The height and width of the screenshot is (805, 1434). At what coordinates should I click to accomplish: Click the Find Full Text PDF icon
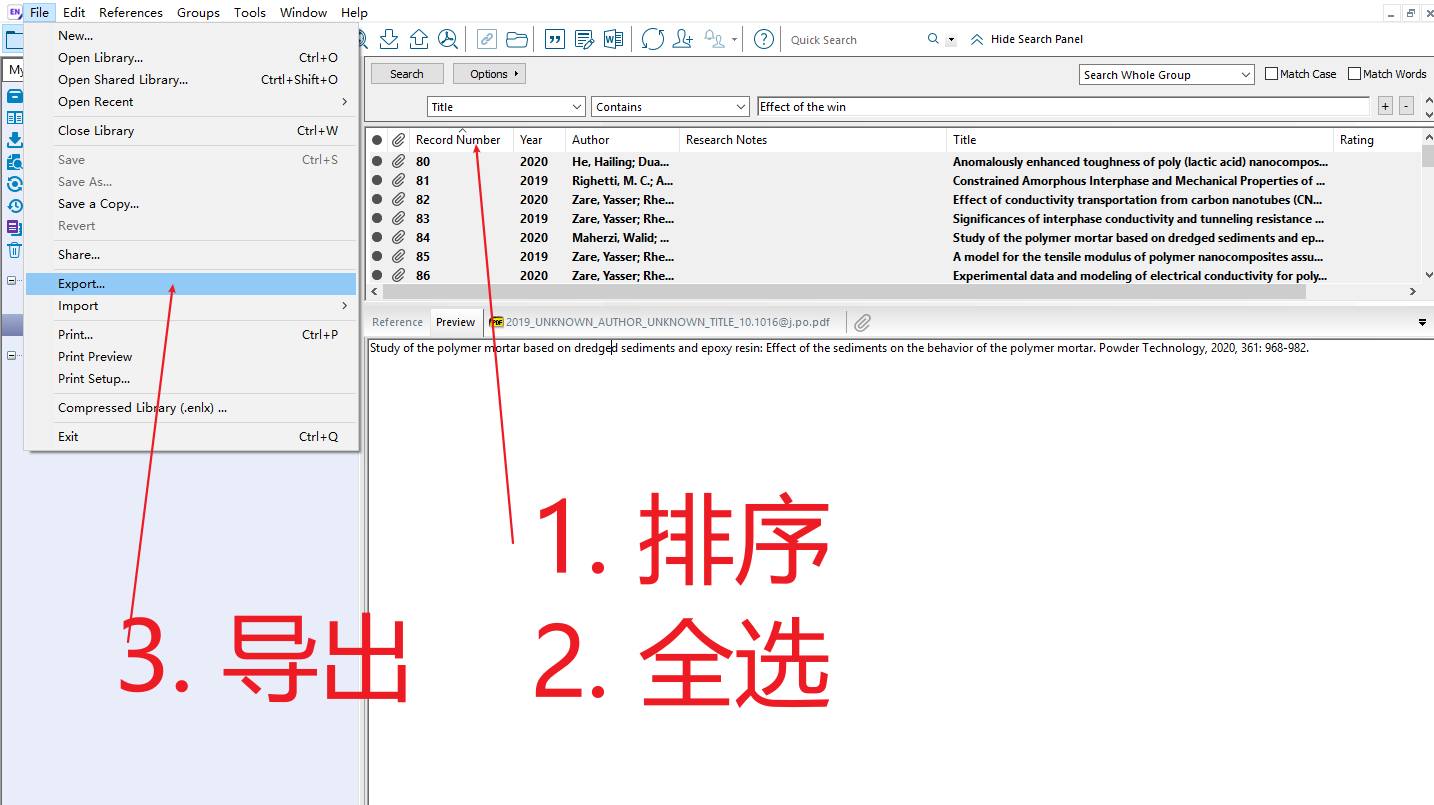click(x=448, y=39)
